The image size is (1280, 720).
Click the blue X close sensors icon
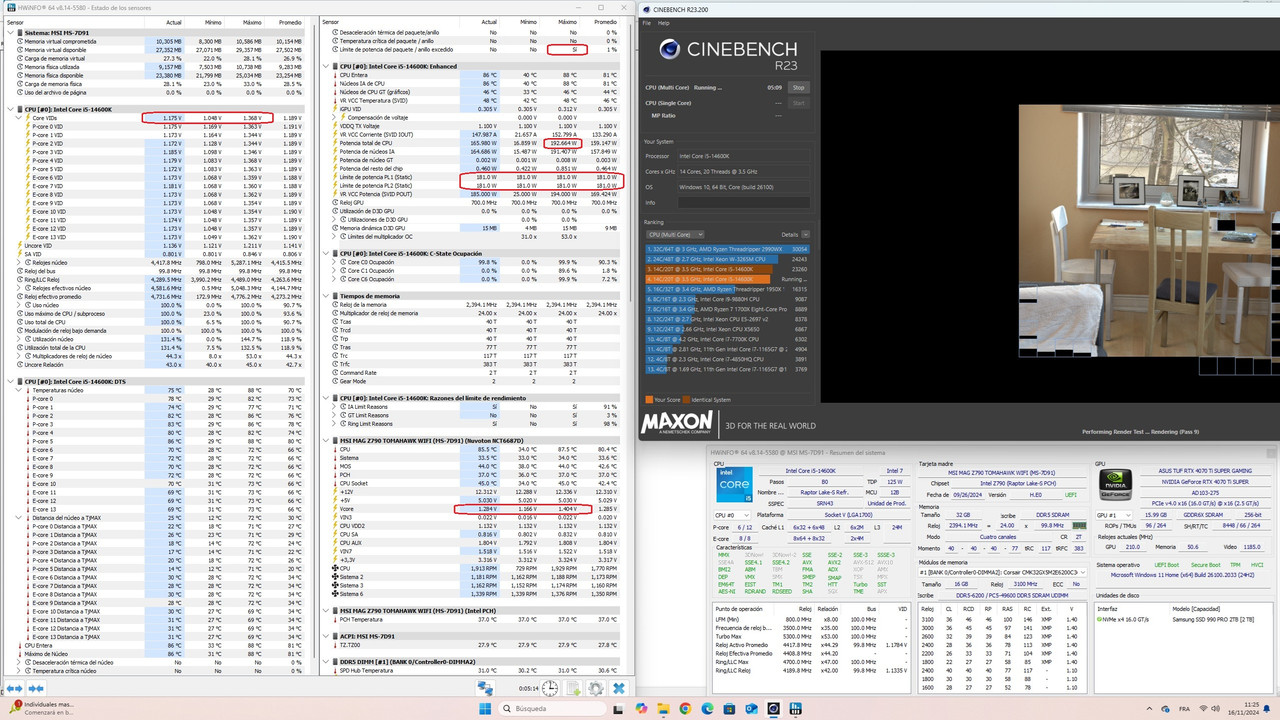click(x=620, y=688)
